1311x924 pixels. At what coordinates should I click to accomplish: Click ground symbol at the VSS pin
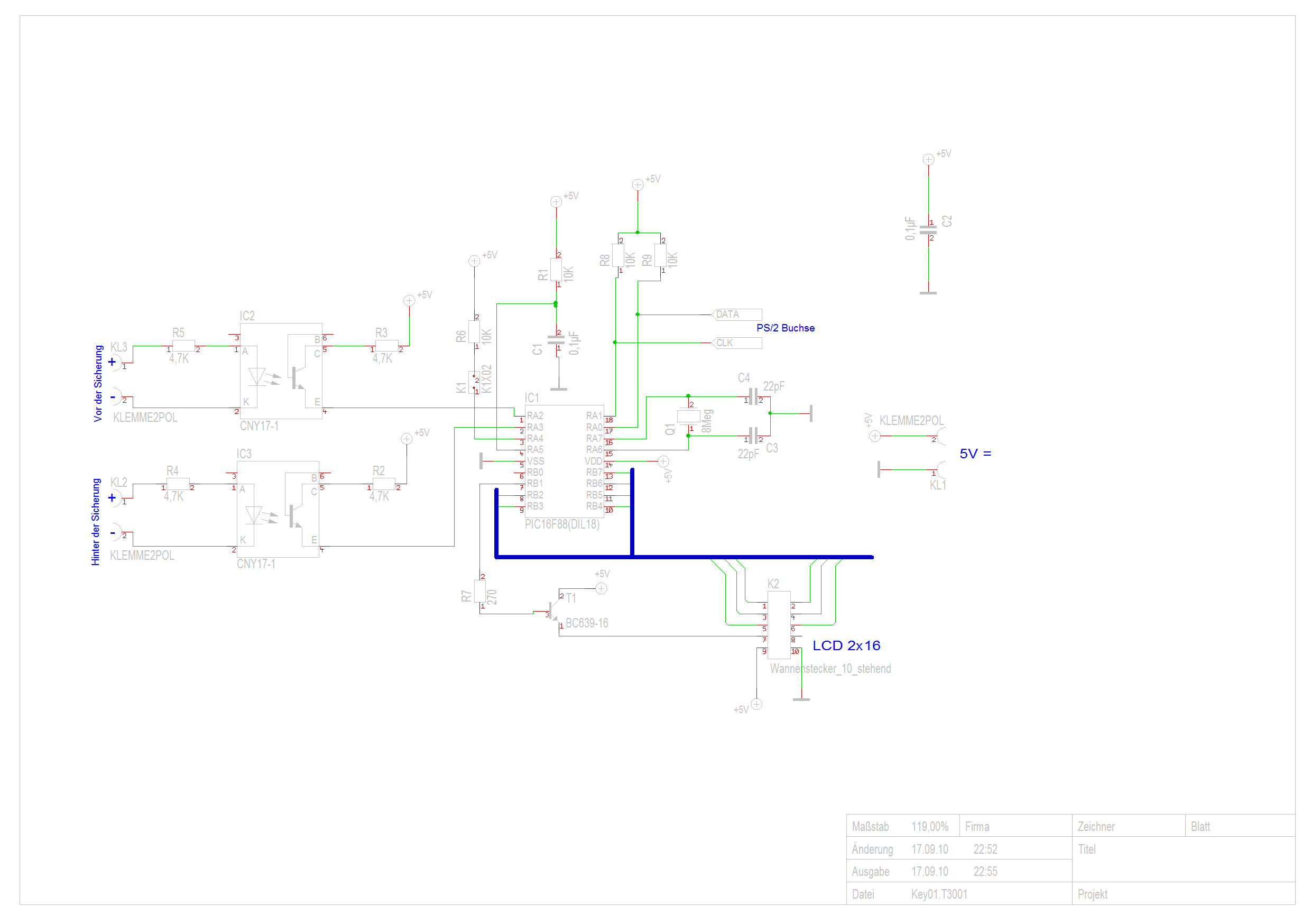(482, 461)
